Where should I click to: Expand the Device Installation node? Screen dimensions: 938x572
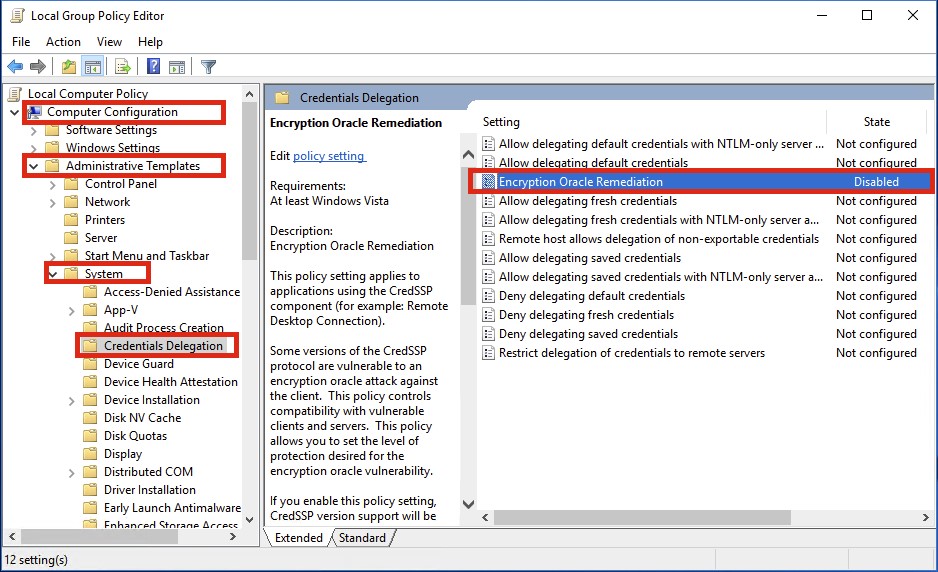72,401
